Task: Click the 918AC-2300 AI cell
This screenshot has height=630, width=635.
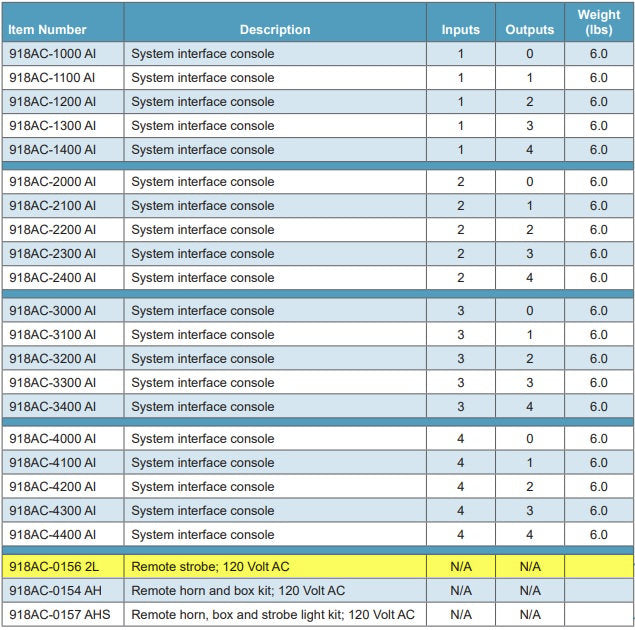Action: click(53, 254)
